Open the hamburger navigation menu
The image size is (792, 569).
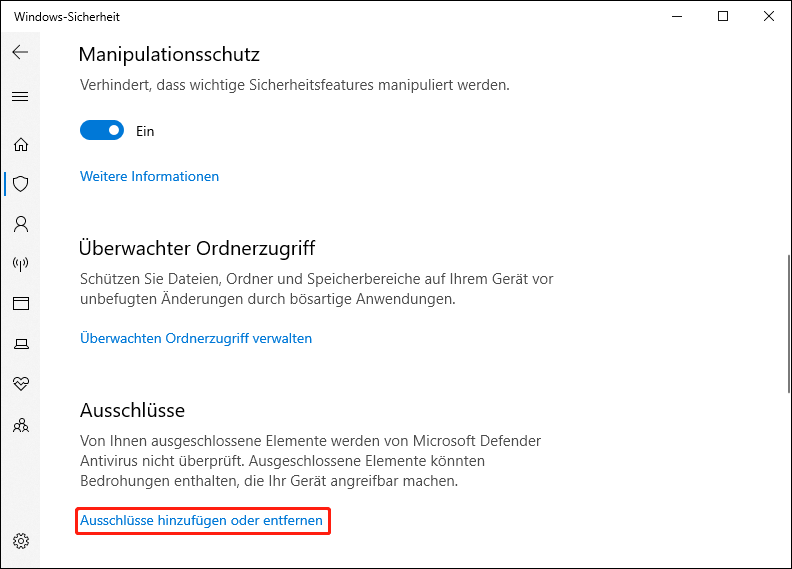[20, 97]
